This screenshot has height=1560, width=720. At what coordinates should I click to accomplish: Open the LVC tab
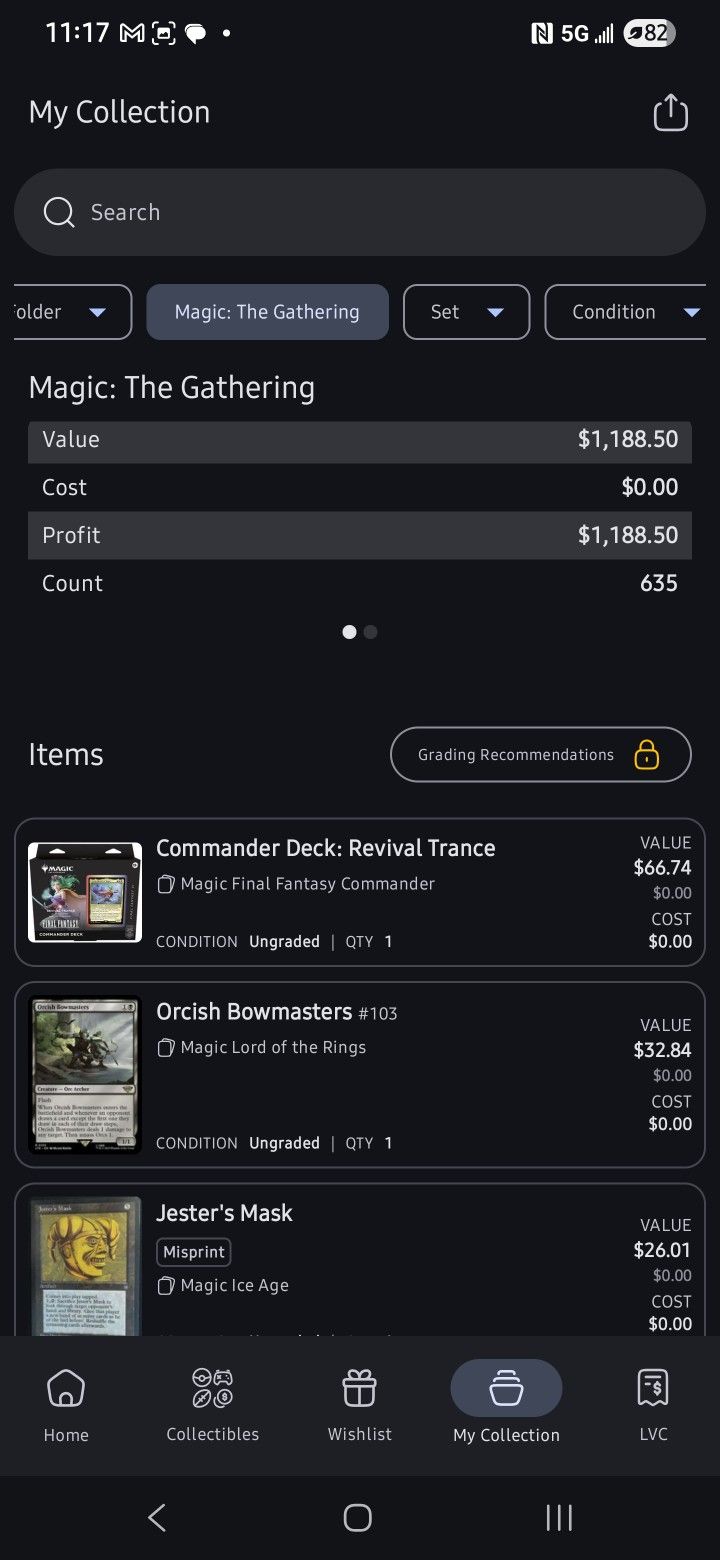pyautogui.click(x=653, y=1405)
